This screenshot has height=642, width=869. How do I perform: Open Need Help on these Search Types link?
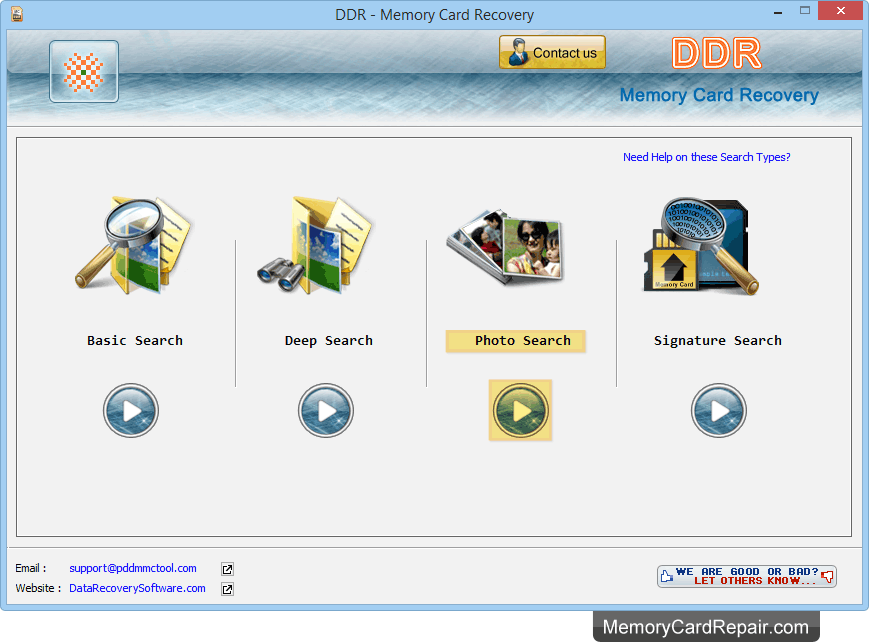[706, 157]
